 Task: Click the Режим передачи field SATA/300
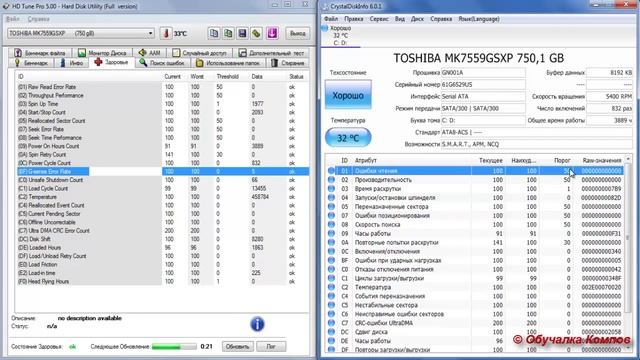point(483,109)
